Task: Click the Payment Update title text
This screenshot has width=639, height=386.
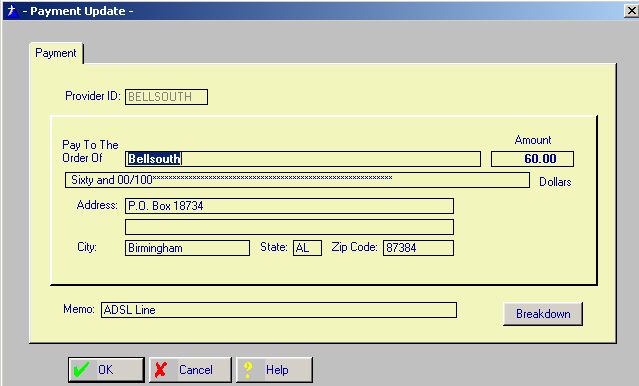Action: [78, 11]
